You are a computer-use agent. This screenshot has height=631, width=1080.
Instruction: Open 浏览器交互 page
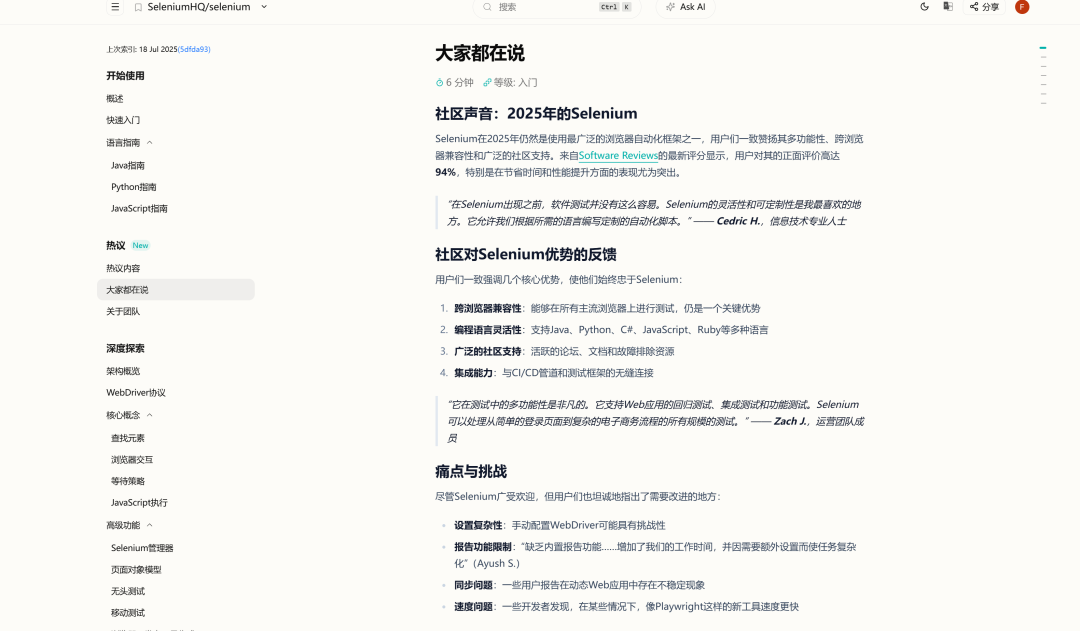click(x=132, y=459)
